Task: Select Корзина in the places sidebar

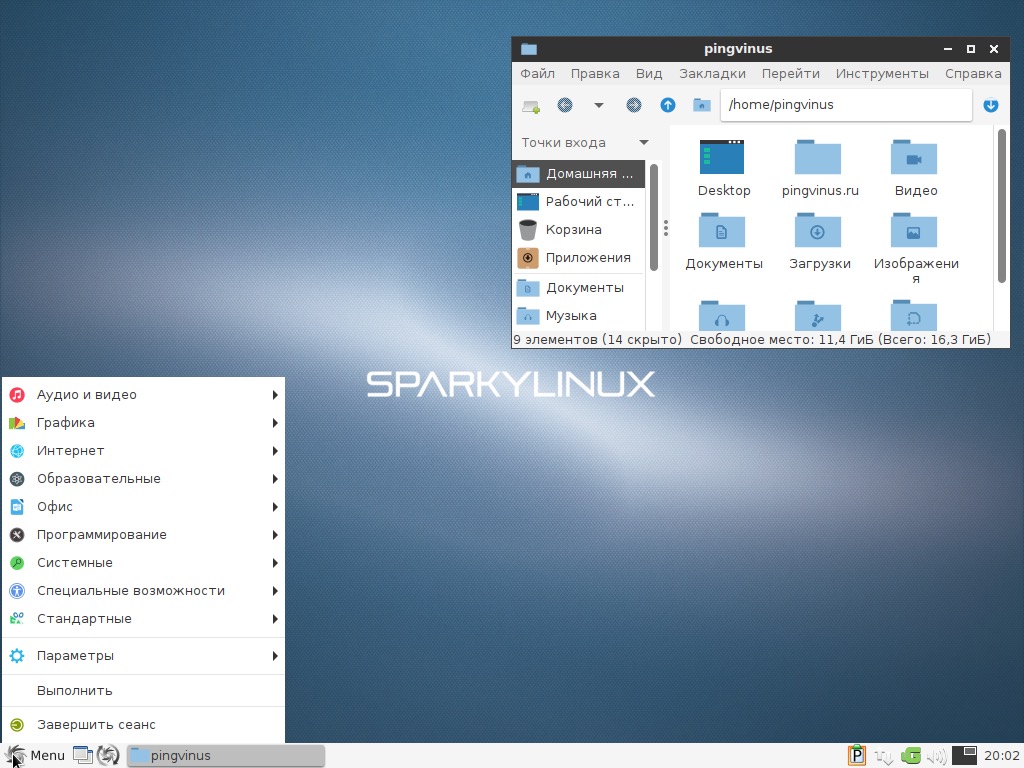Action: pyautogui.click(x=573, y=230)
